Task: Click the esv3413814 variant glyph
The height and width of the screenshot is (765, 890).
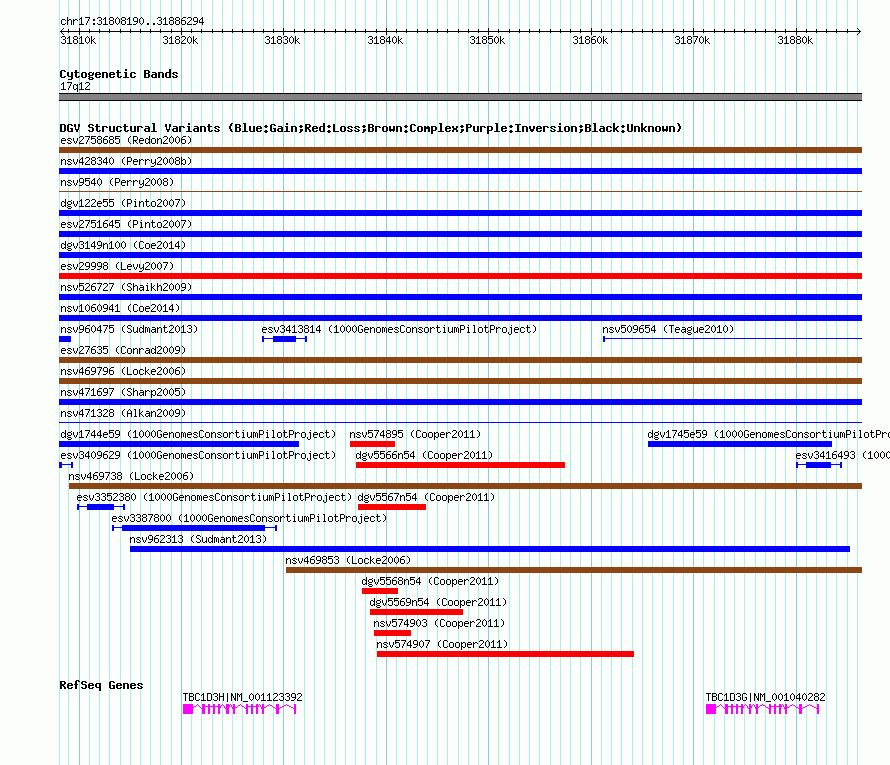Action: (x=284, y=339)
